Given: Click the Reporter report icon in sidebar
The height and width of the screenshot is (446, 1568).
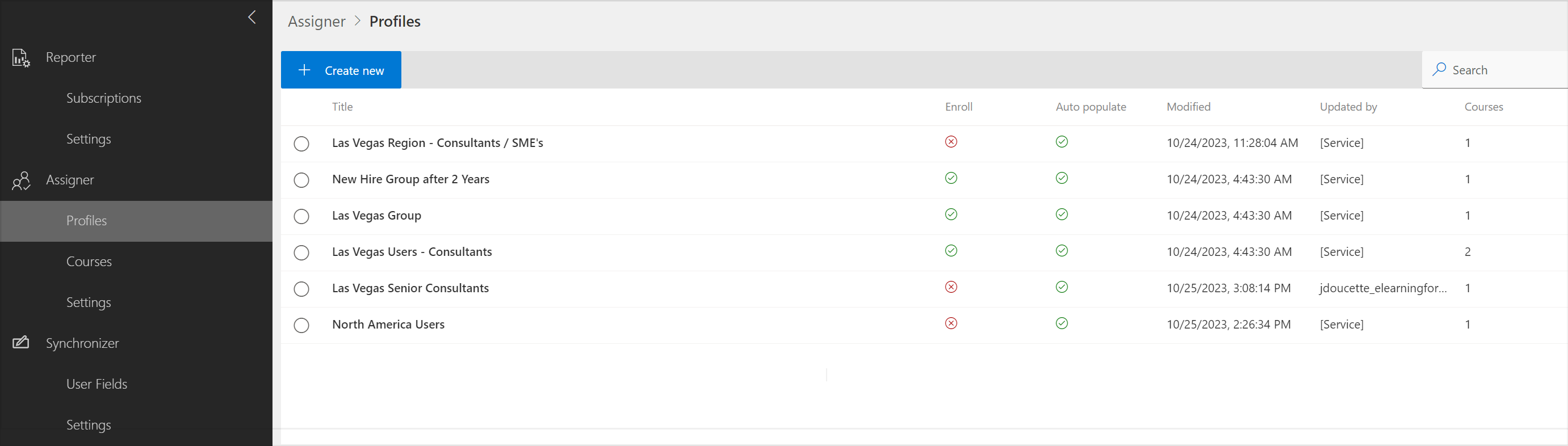Looking at the screenshot, I should click(20, 58).
